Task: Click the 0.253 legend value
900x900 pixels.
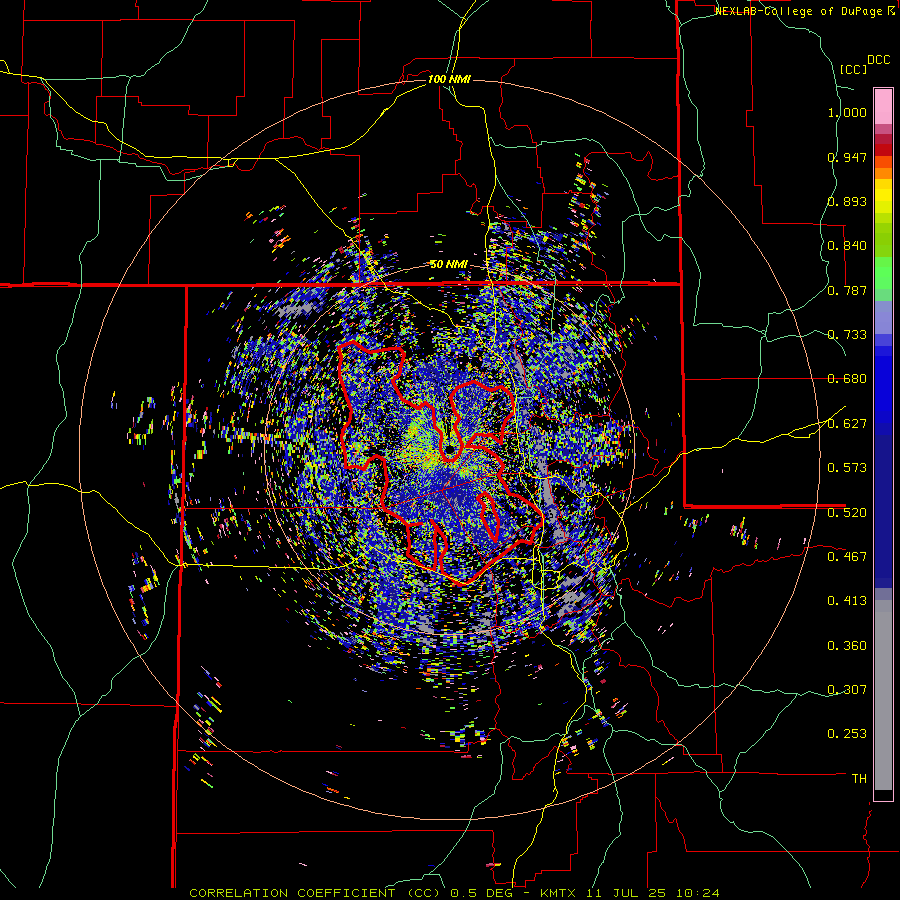Action: tap(847, 734)
